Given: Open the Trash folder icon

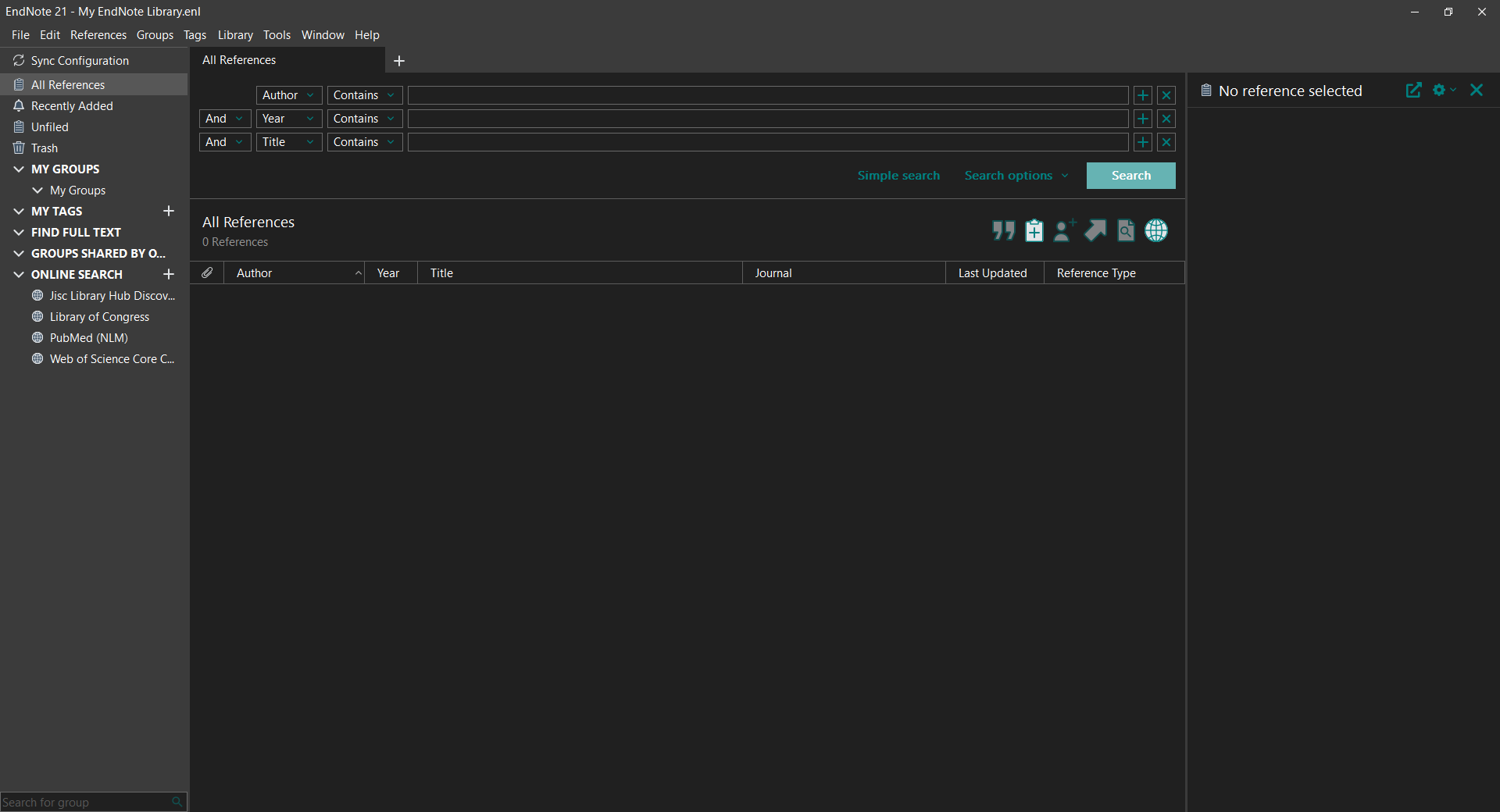Looking at the screenshot, I should click(x=19, y=148).
